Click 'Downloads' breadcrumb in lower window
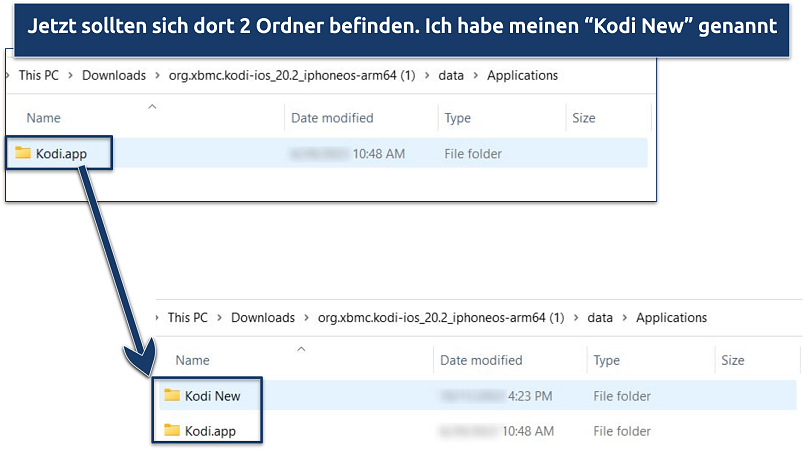The width and height of the screenshot is (806, 449). [x=263, y=317]
